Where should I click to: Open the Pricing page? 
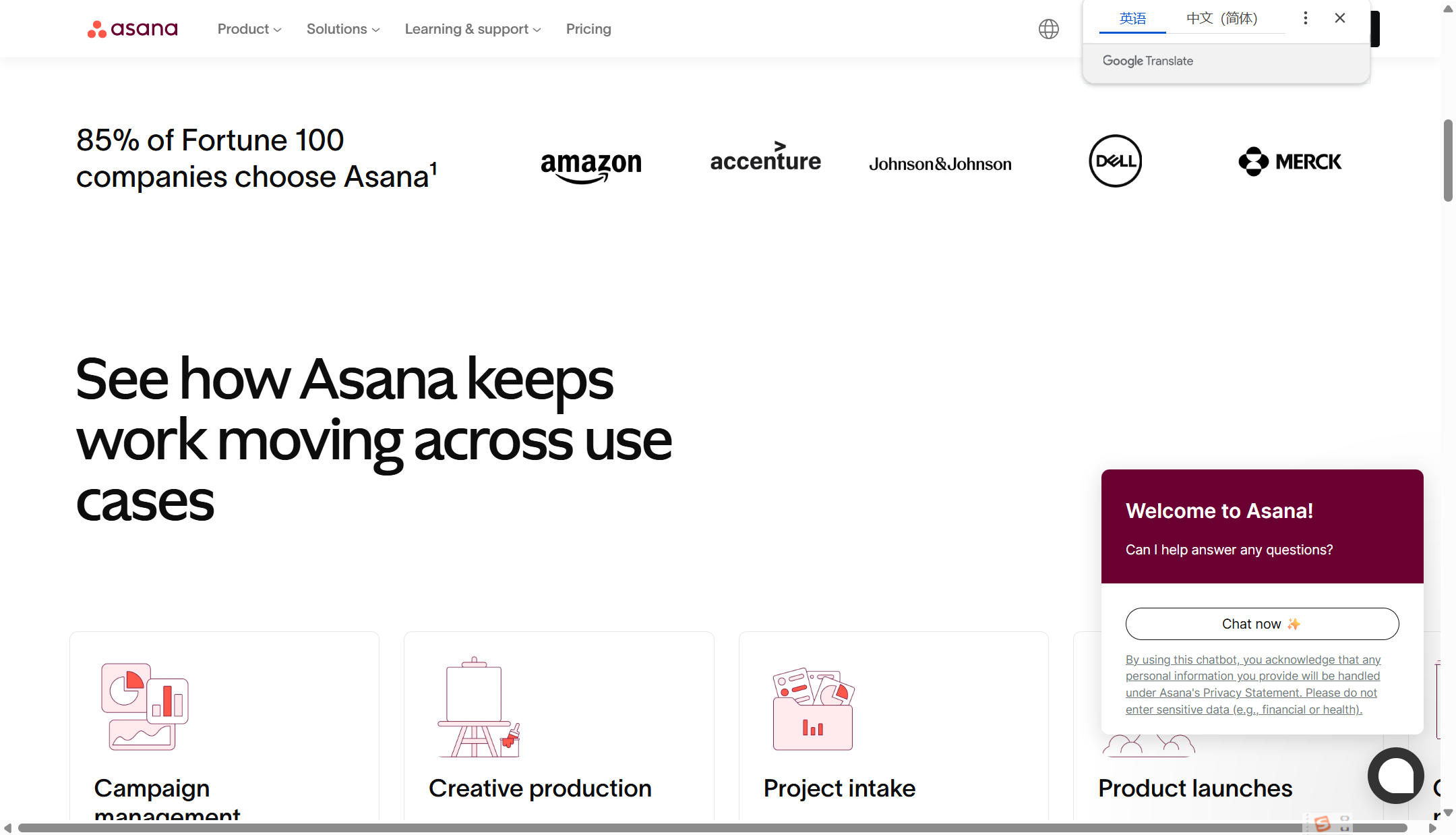click(x=588, y=29)
